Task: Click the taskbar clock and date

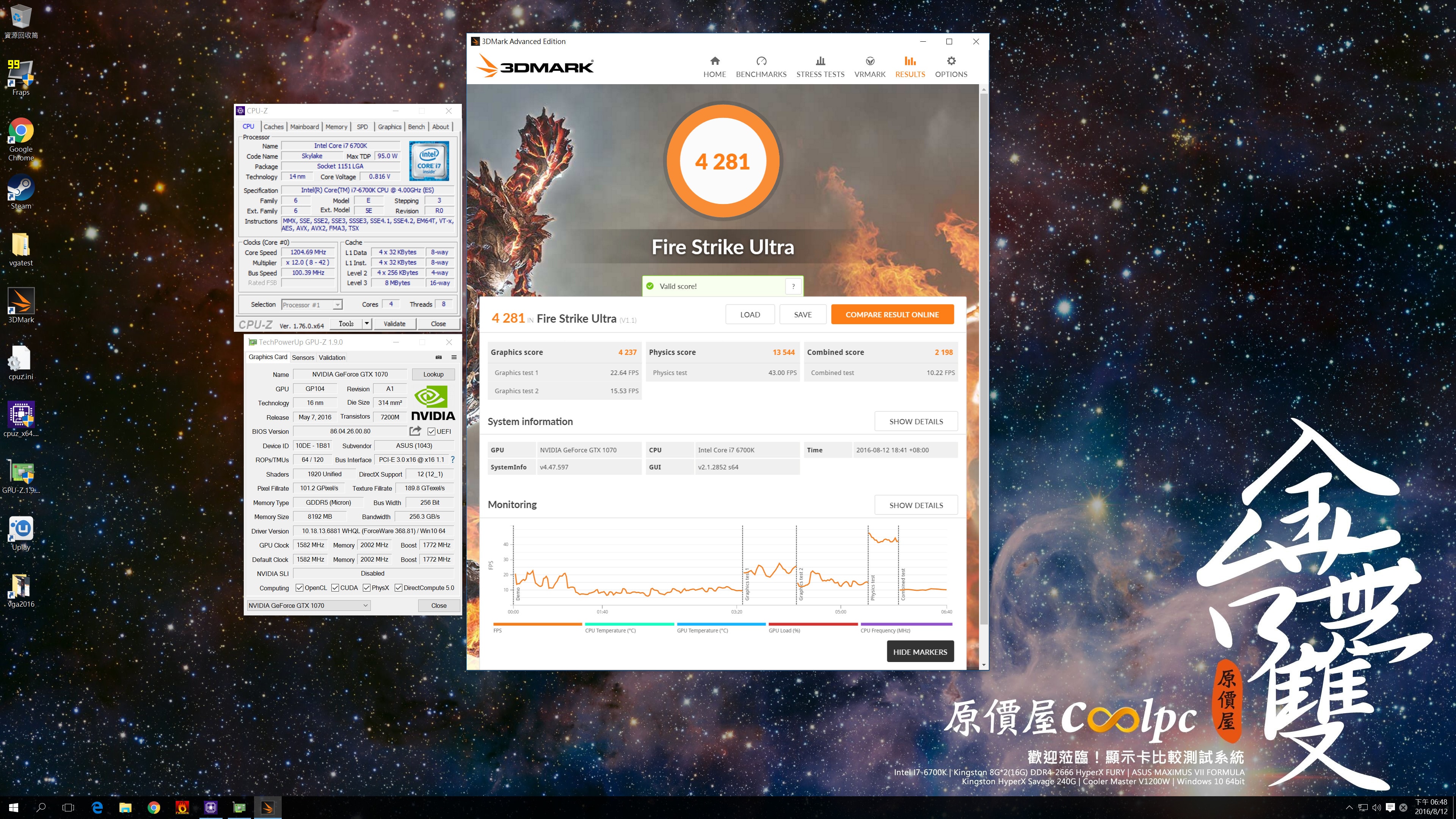Action: [1431, 807]
